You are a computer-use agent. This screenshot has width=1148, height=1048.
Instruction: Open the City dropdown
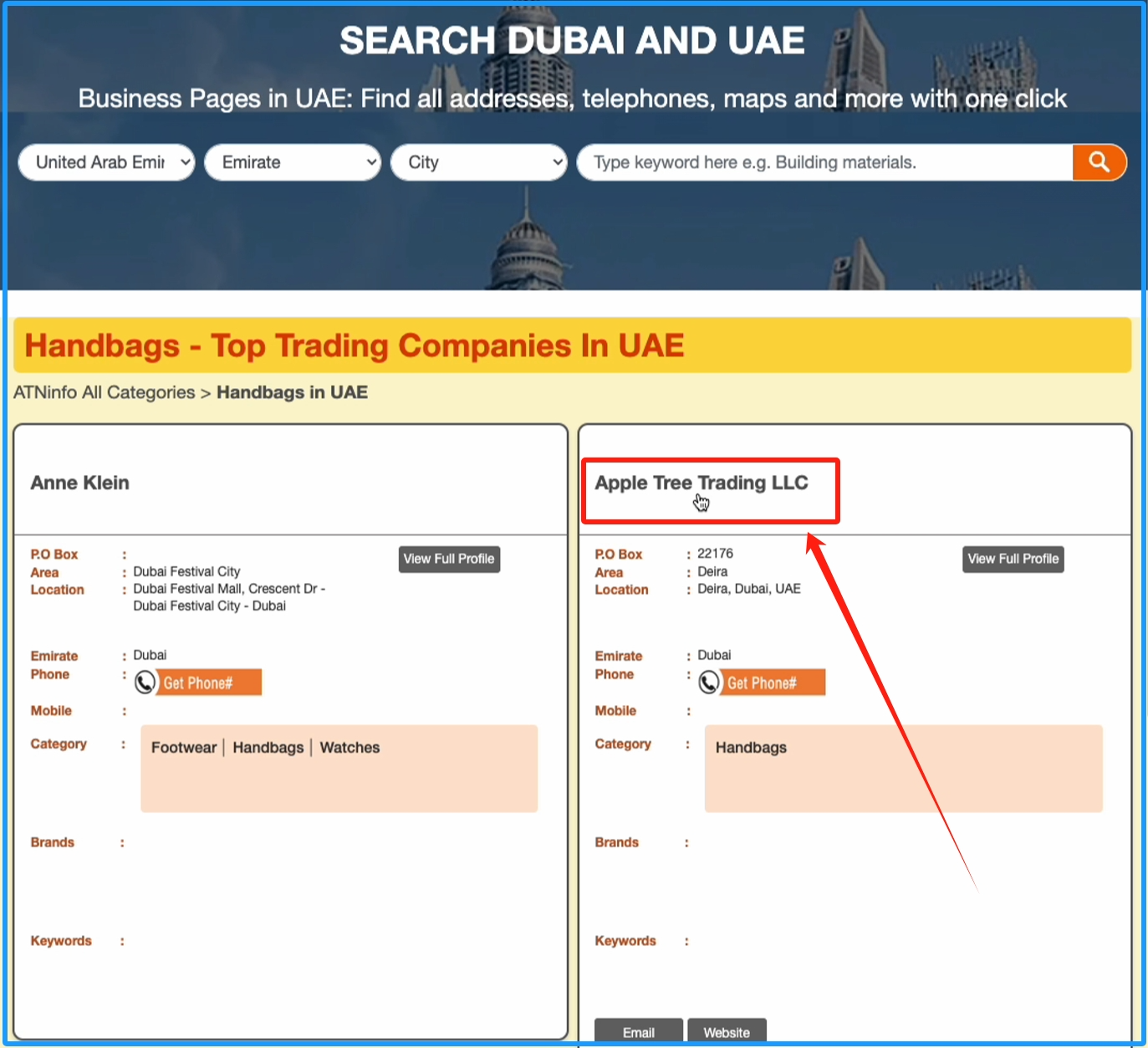tap(479, 162)
